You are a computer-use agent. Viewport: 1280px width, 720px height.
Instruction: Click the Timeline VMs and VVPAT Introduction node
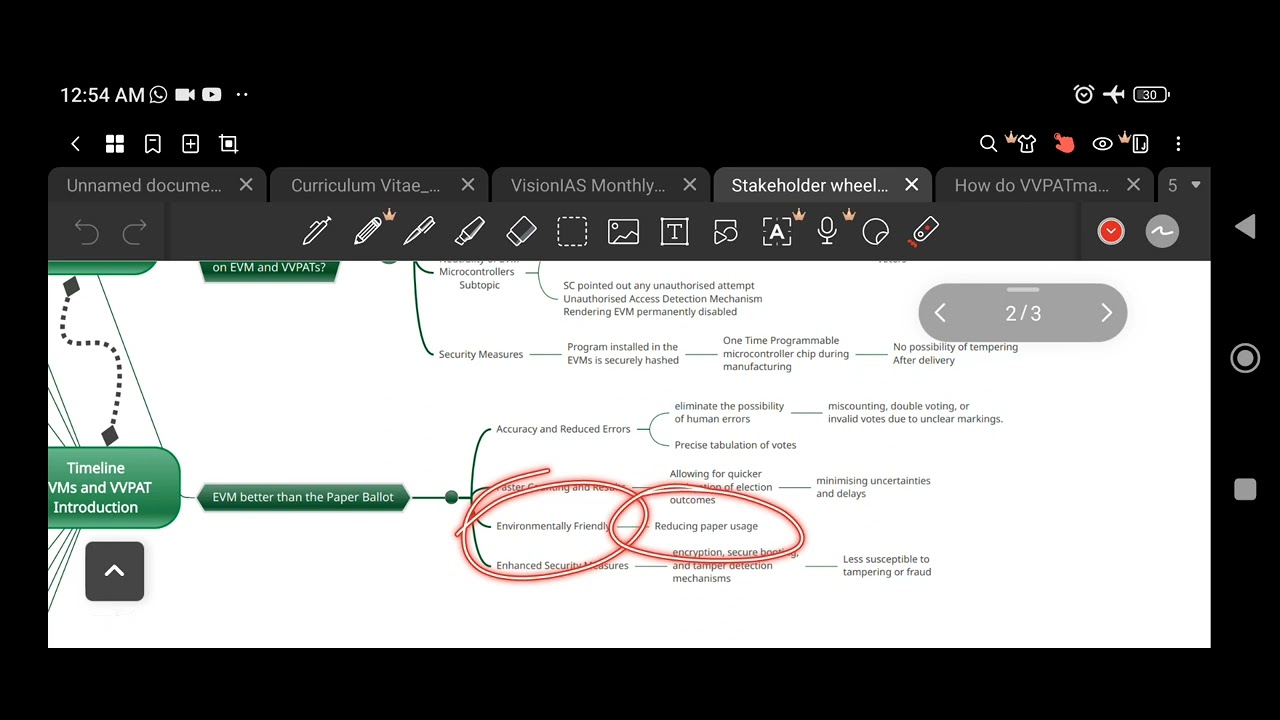pos(113,487)
